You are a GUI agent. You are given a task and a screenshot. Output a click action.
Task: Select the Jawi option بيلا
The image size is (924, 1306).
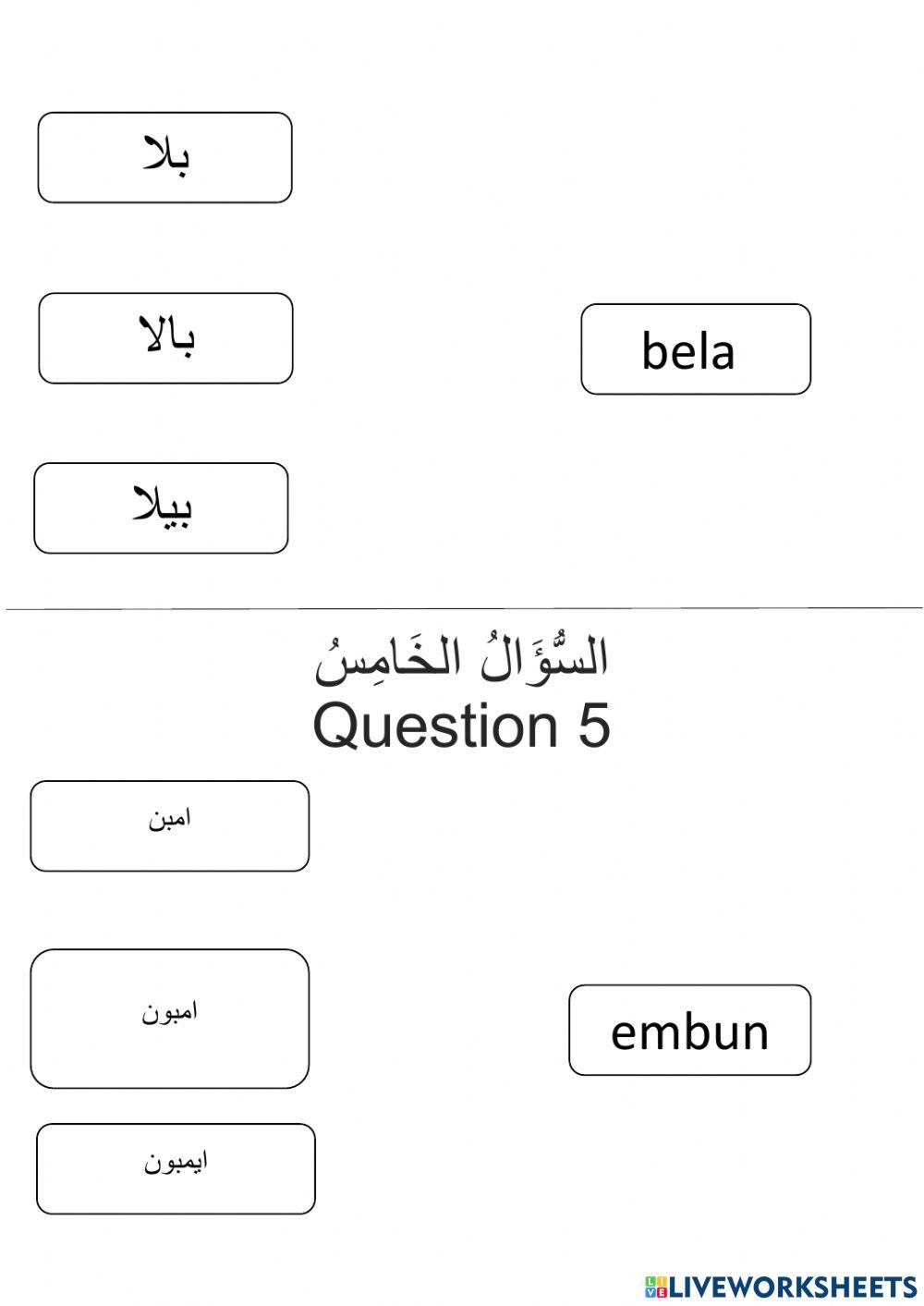(161, 508)
